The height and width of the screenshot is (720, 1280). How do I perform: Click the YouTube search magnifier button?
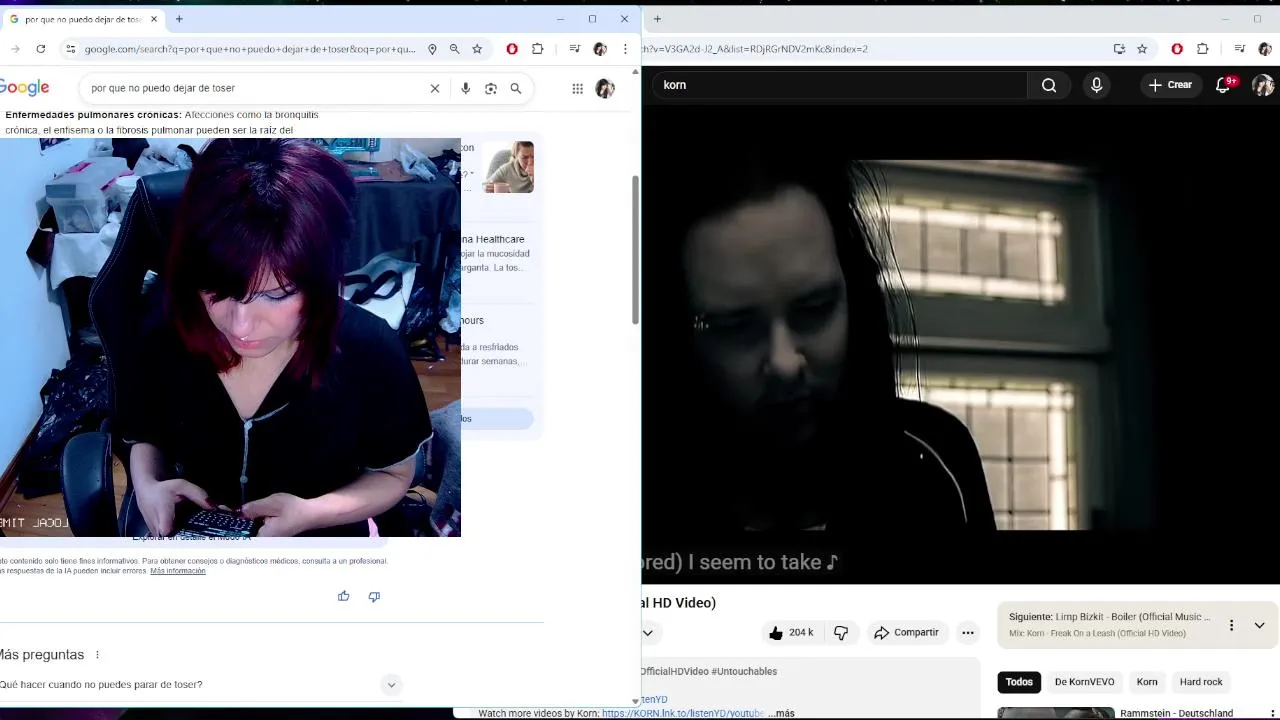tap(1049, 85)
